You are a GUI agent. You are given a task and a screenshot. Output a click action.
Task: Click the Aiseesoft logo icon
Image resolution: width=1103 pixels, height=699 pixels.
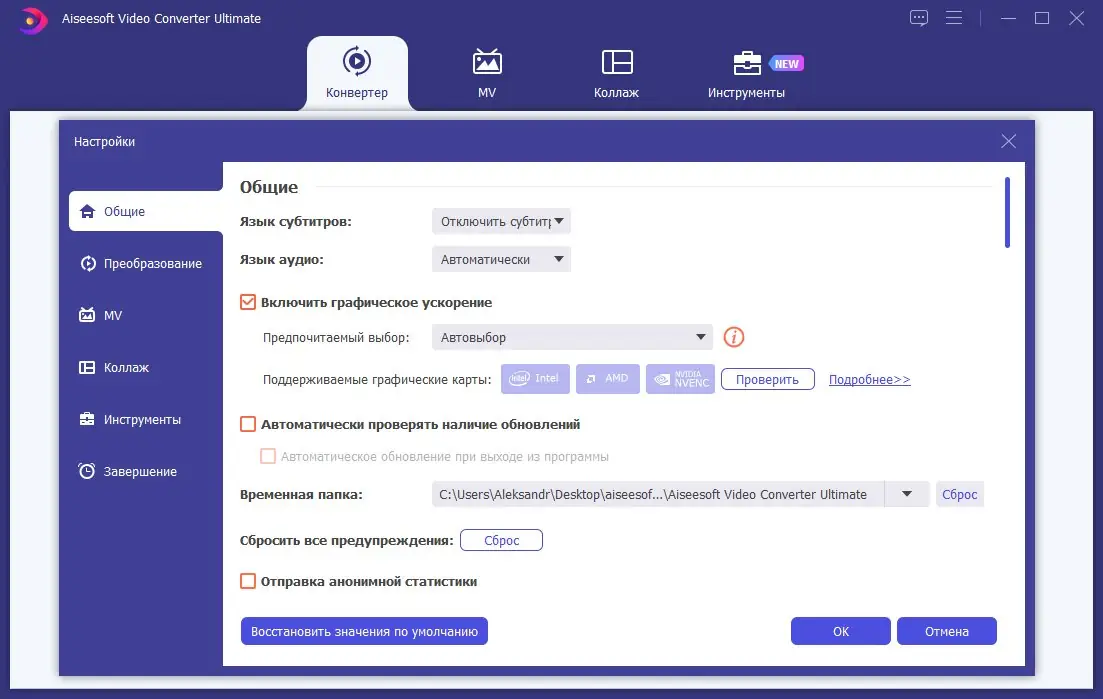pos(32,18)
